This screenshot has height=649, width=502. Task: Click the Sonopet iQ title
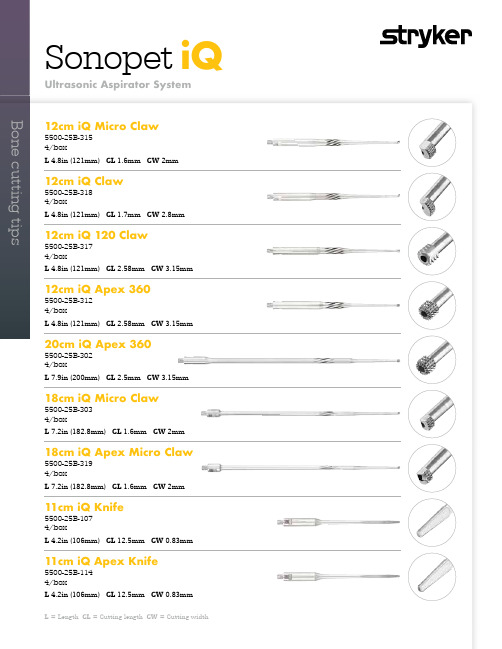pos(134,57)
